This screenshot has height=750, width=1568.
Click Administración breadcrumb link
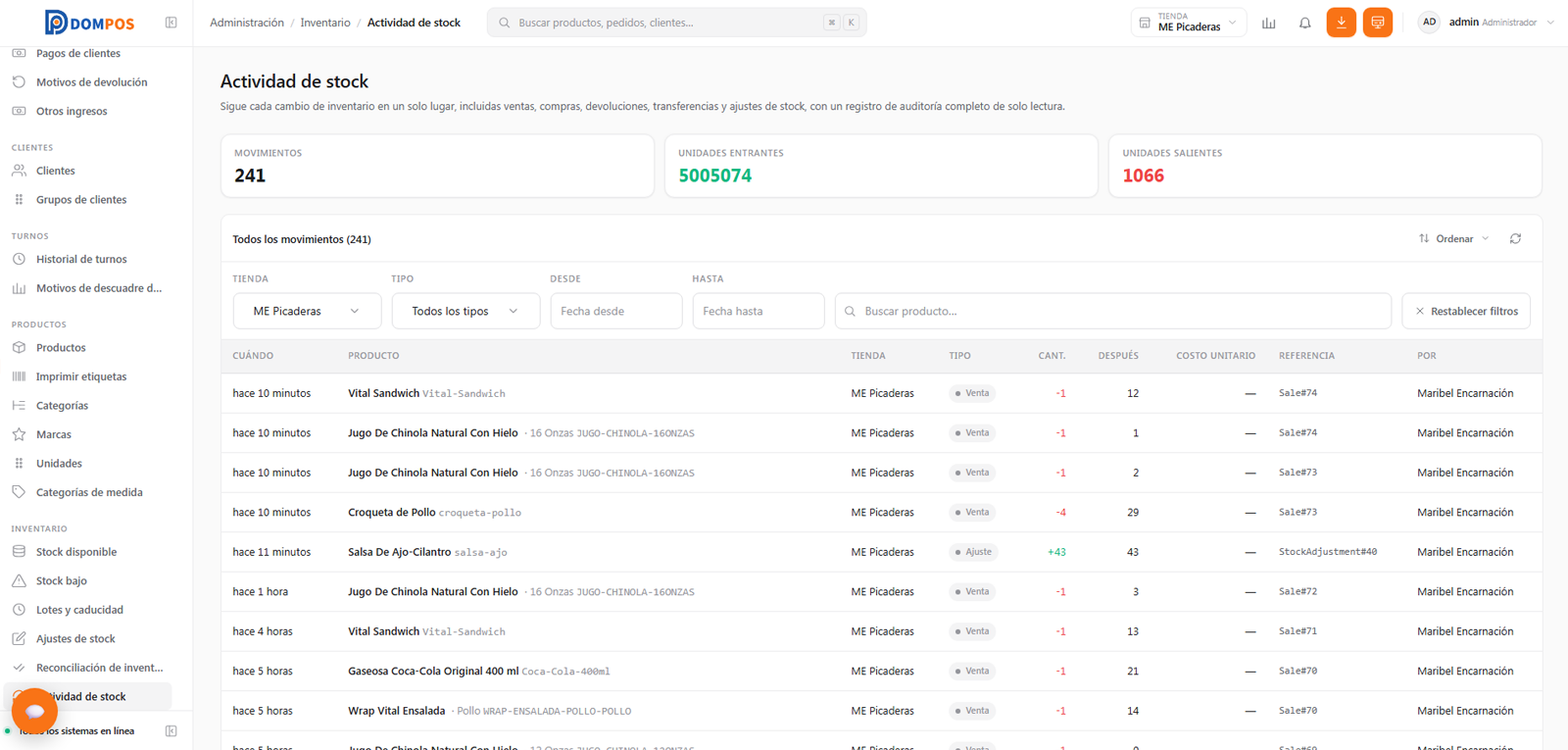point(247,23)
